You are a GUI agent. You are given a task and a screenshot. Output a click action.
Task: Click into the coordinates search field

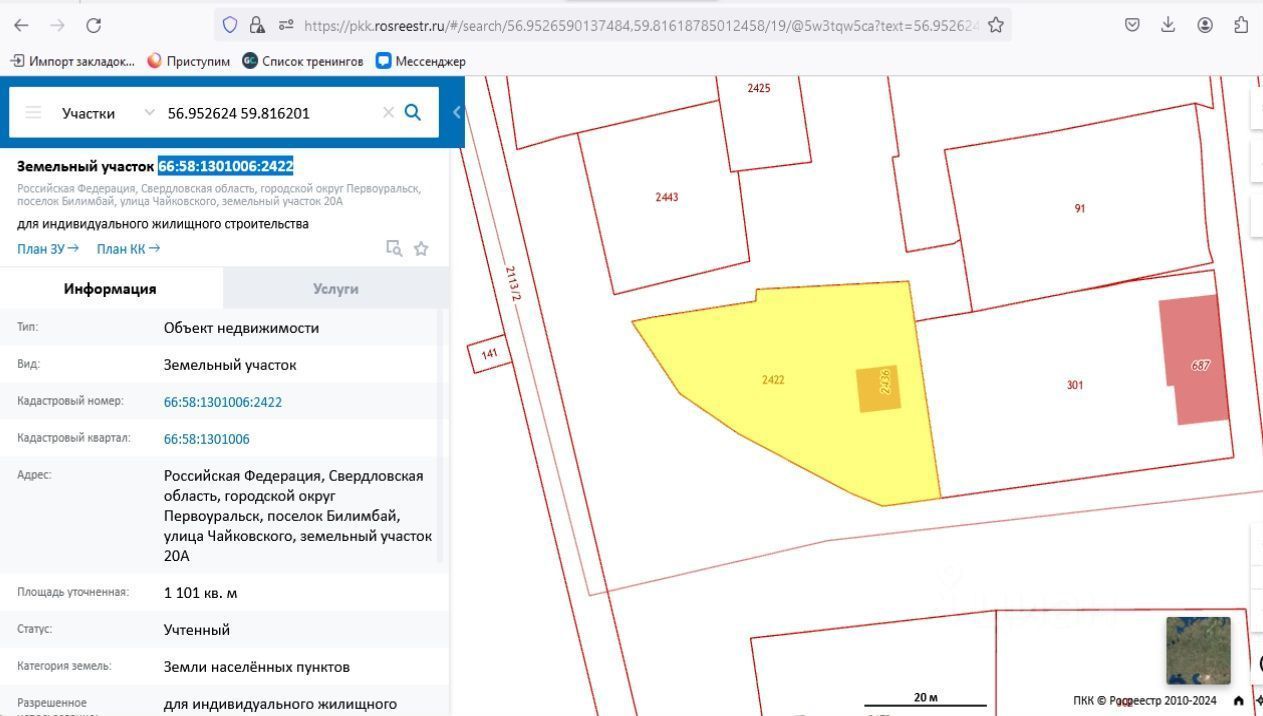pos(270,113)
